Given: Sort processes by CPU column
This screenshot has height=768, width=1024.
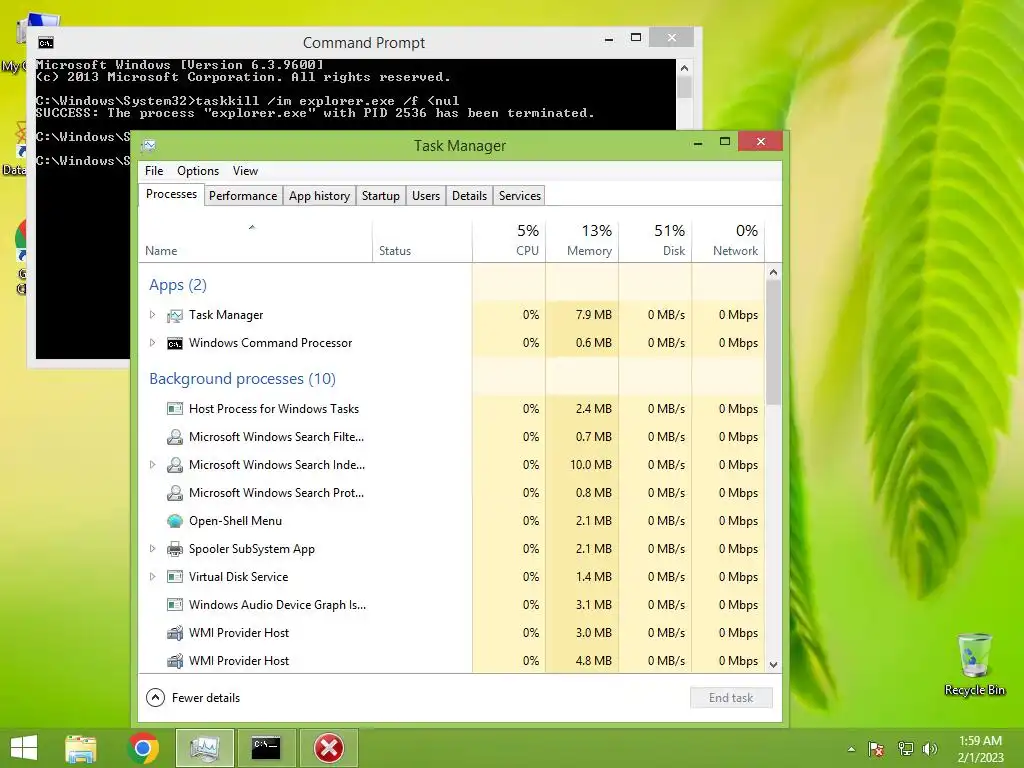Looking at the screenshot, I should pyautogui.click(x=509, y=242).
